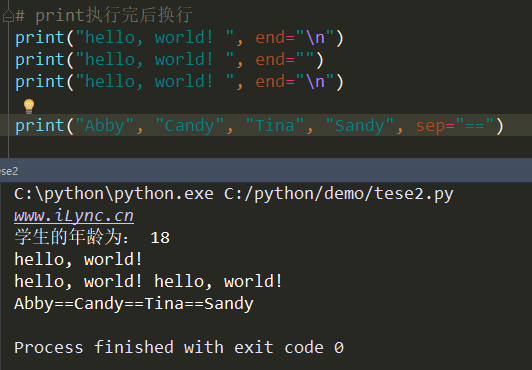Click the single 'hello, world!' console line
Image resolution: width=532 pixels, height=370 pixels.
(78, 260)
